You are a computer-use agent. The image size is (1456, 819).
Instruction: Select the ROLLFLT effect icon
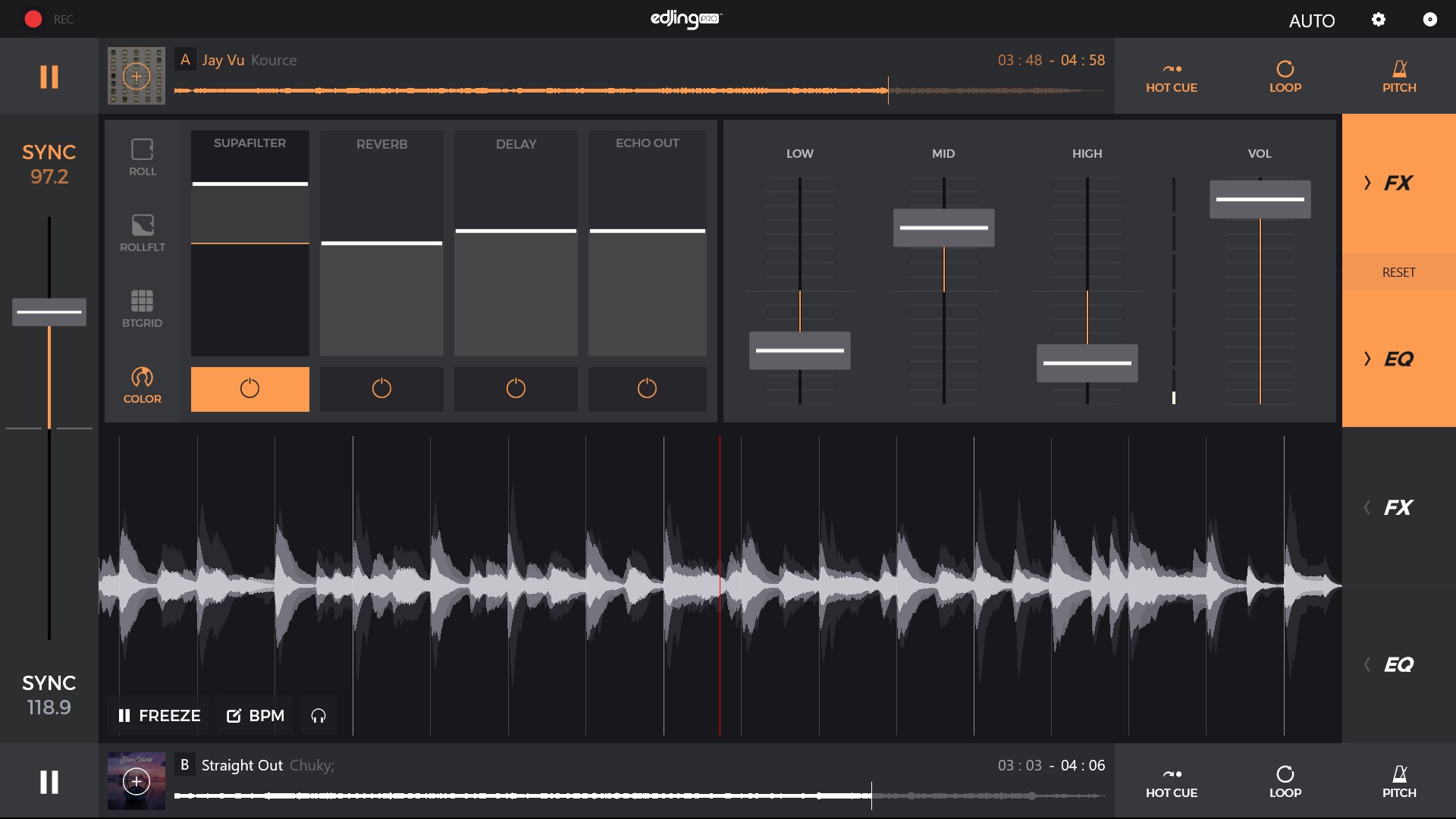pyautogui.click(x=142, y=231)
